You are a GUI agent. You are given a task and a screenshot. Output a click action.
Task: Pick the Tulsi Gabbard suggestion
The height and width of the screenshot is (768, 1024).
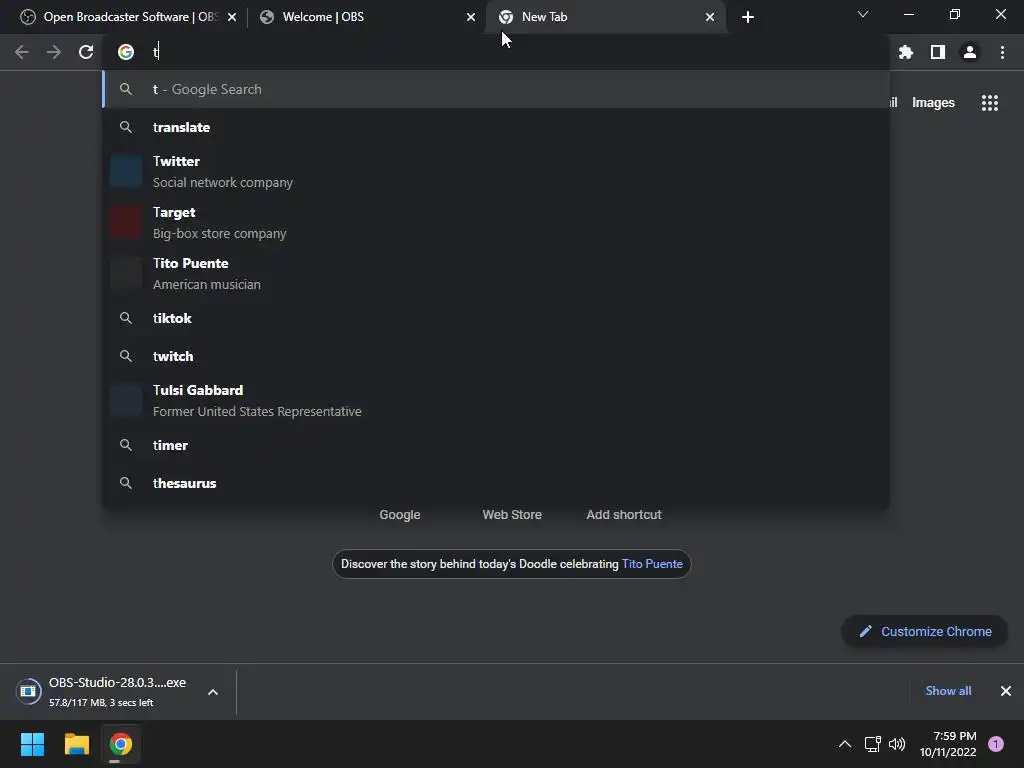click(x=496, y=400)
